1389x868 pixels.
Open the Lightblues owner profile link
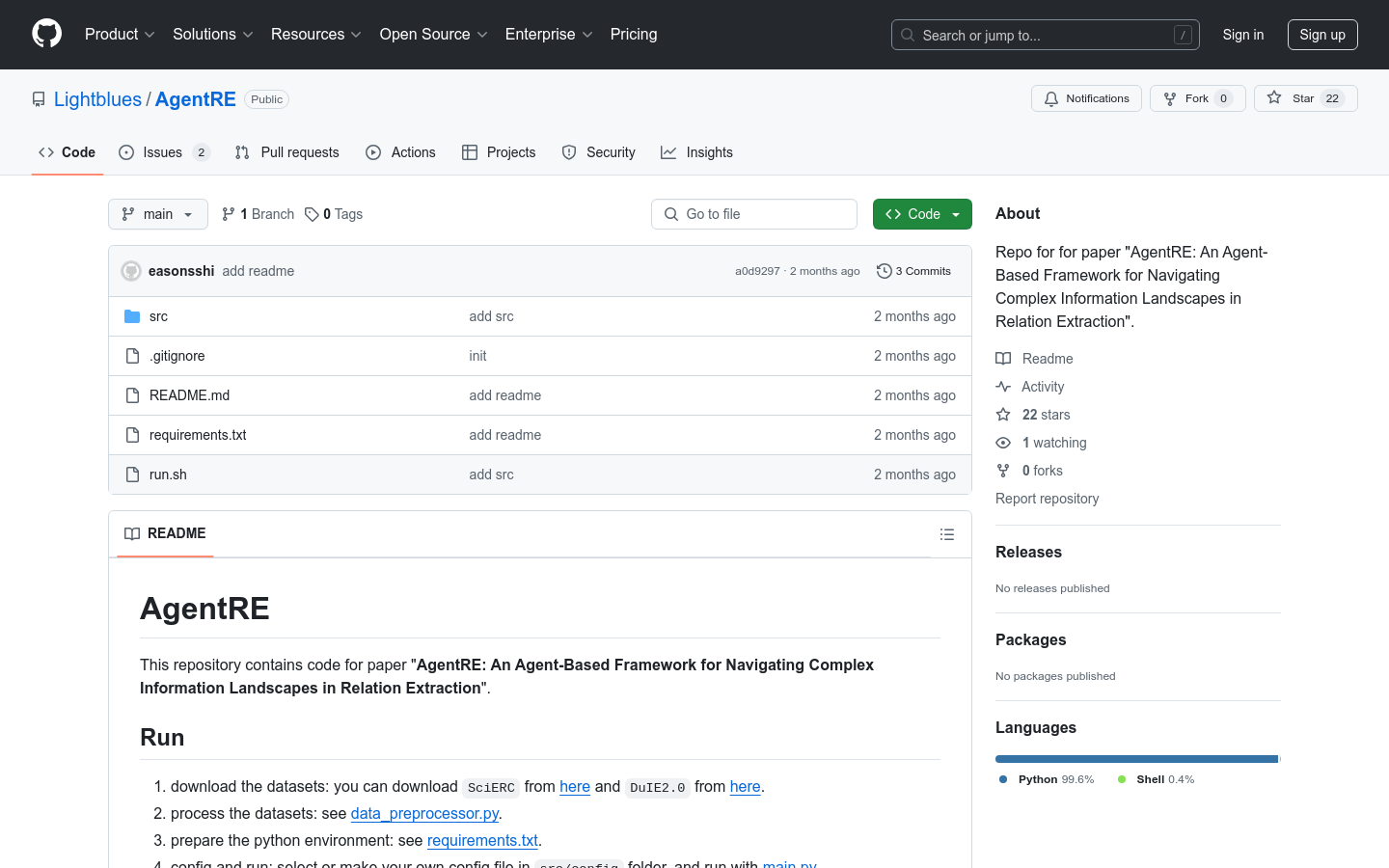click(x=97, y=99)
